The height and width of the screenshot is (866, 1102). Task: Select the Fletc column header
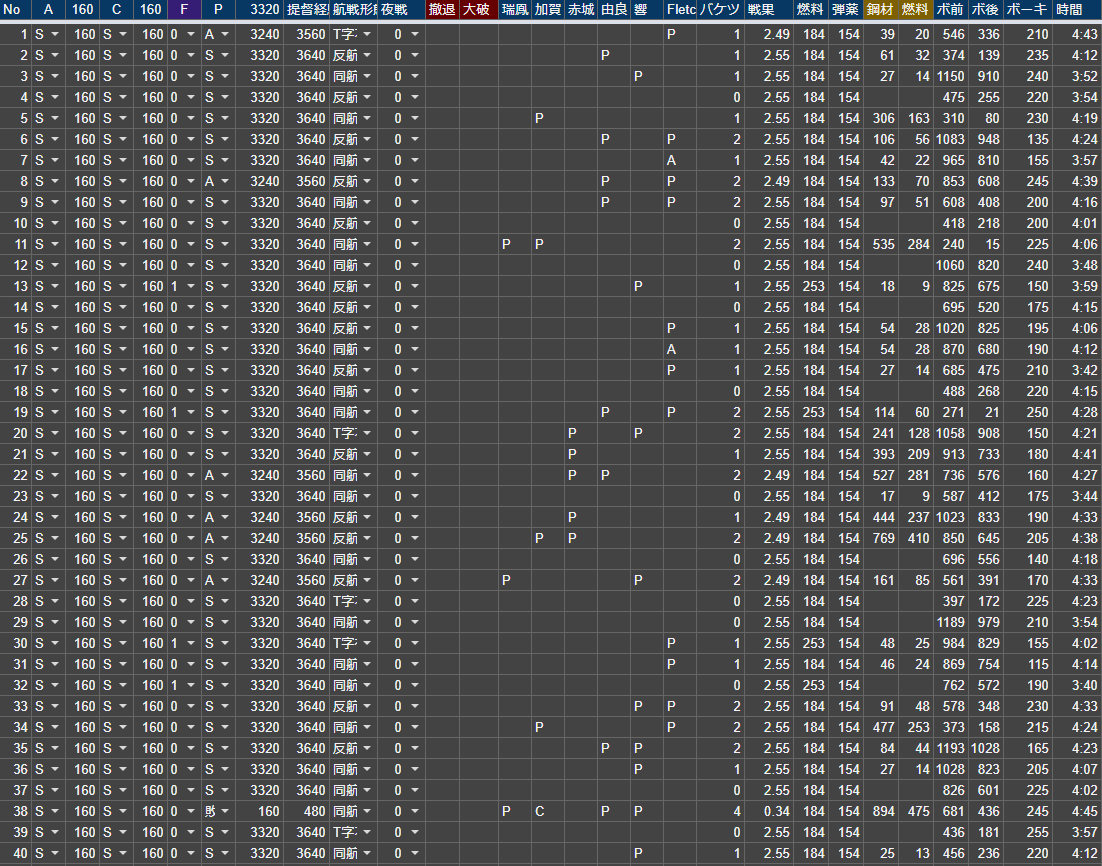point(680,10)
